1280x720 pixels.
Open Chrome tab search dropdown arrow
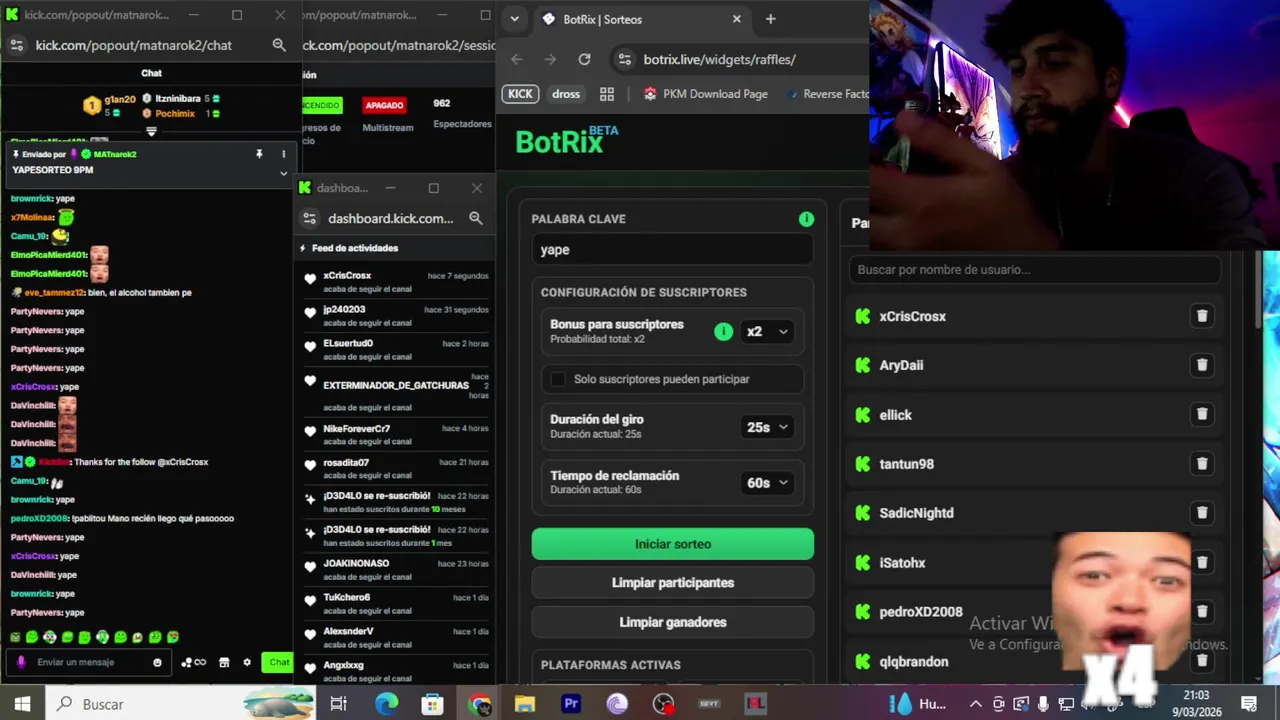coord(514,19)
